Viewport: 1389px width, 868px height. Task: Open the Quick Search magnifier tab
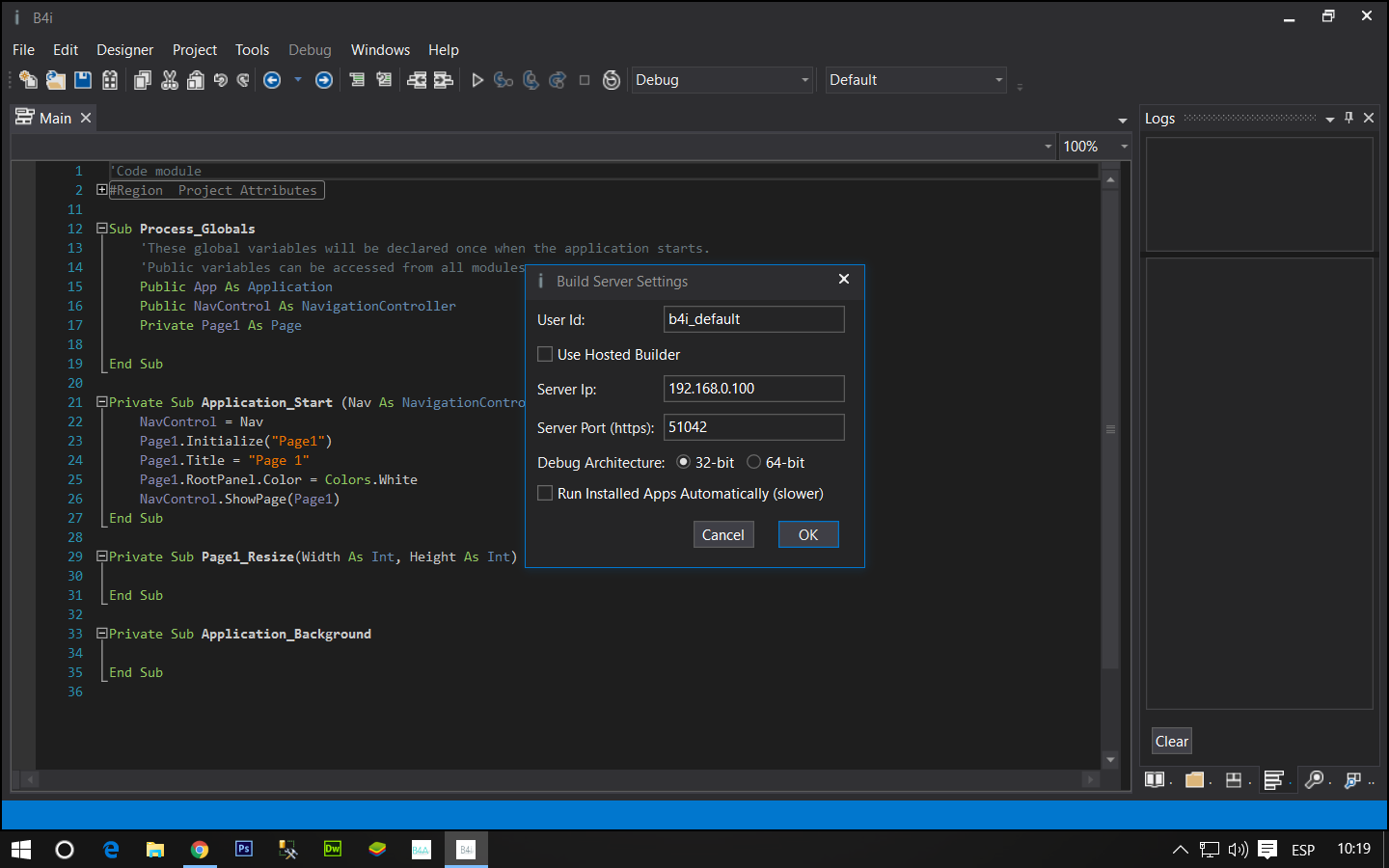coord(1314,780)
